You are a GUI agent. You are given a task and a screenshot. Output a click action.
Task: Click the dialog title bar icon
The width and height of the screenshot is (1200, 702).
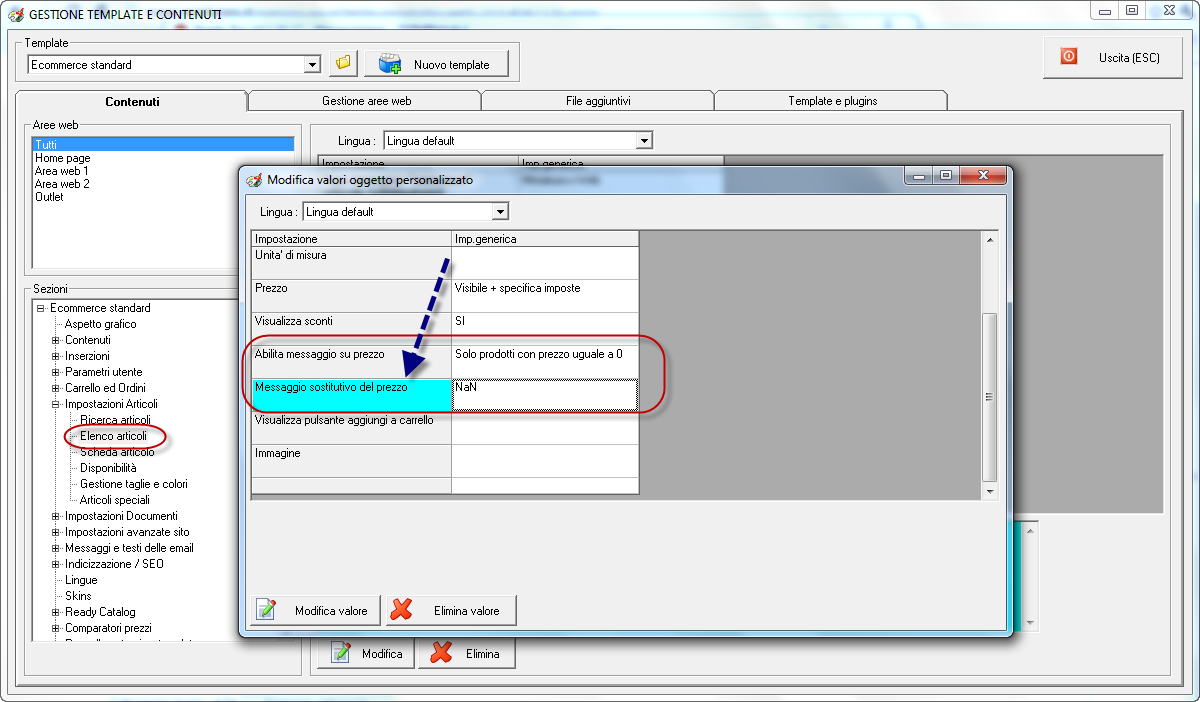[x=254, y=180]
